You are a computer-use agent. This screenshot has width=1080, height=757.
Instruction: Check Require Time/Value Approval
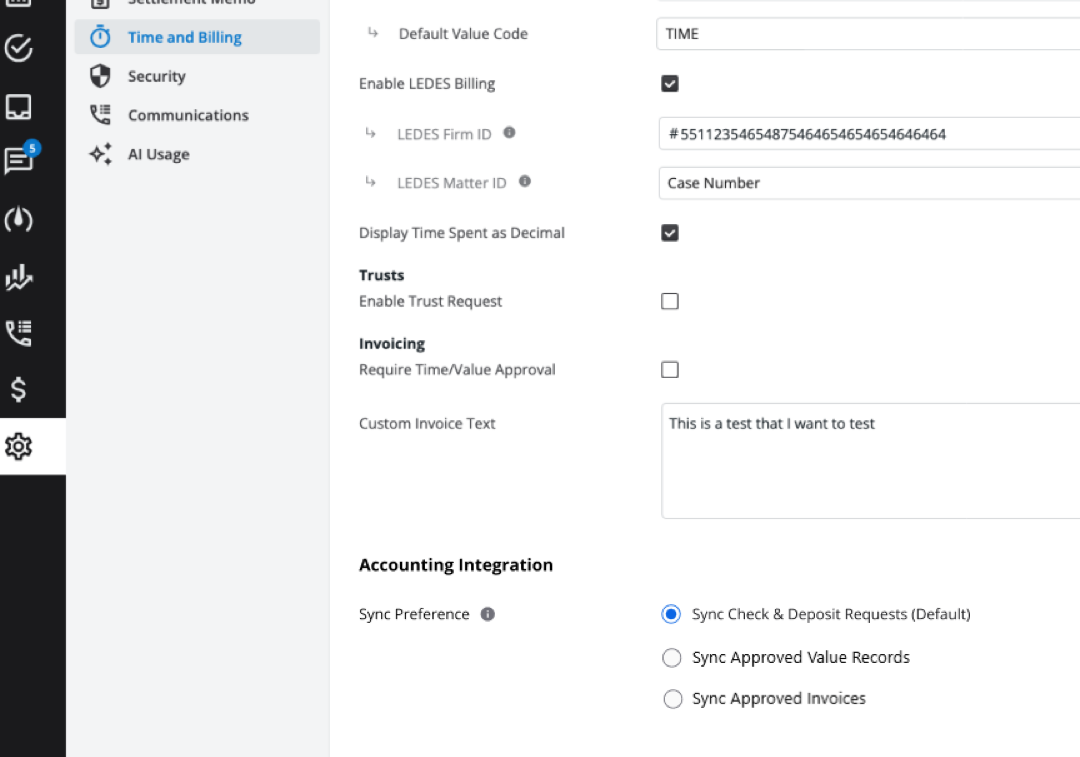[669, 369]
